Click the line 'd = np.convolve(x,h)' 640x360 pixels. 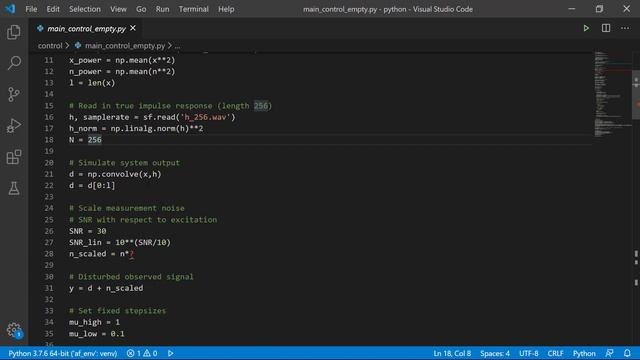tap(115, 174)
